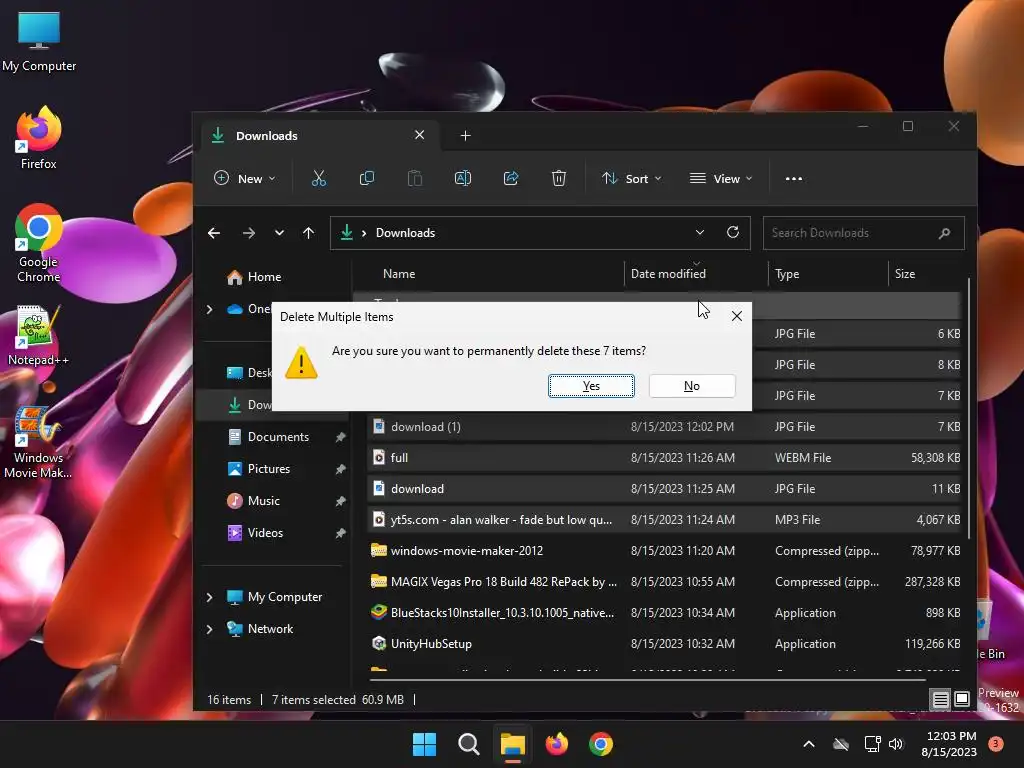Open the Notepad++ desktop shortcut
The image size is (1024, 768).
point(38,336)
